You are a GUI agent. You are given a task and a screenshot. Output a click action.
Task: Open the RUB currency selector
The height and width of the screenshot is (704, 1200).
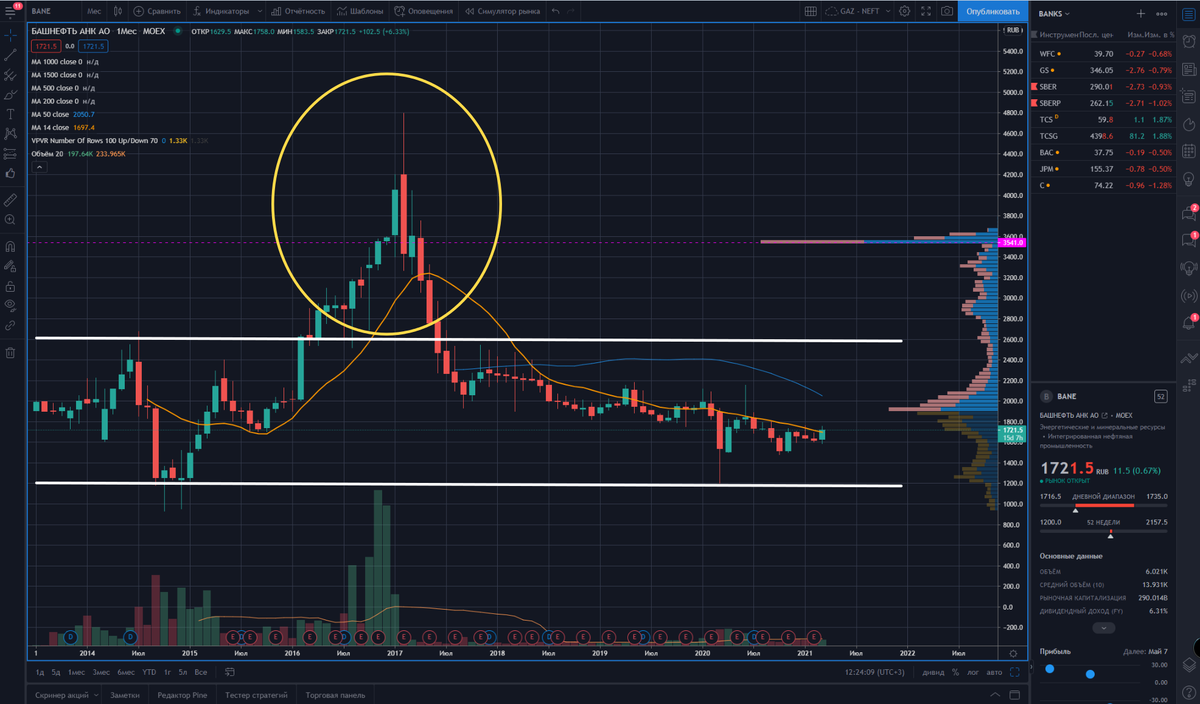[1011, 32]
